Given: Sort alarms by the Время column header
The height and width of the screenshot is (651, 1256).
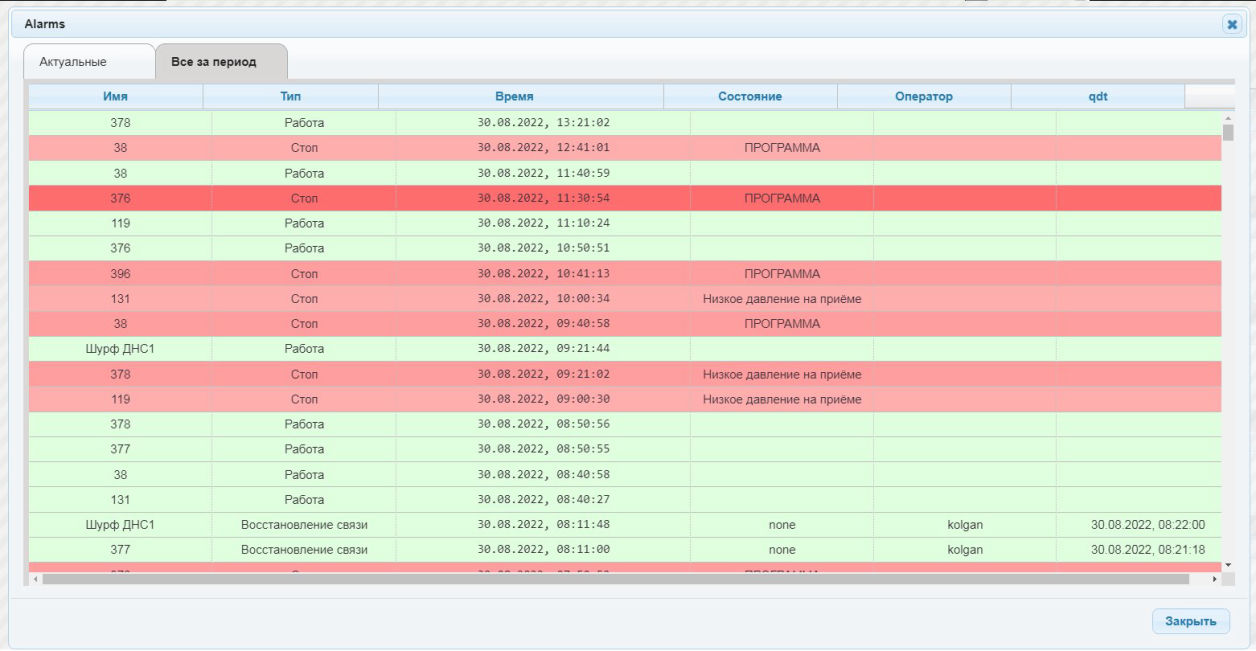Looking at the screenshot, I should 514,97.
